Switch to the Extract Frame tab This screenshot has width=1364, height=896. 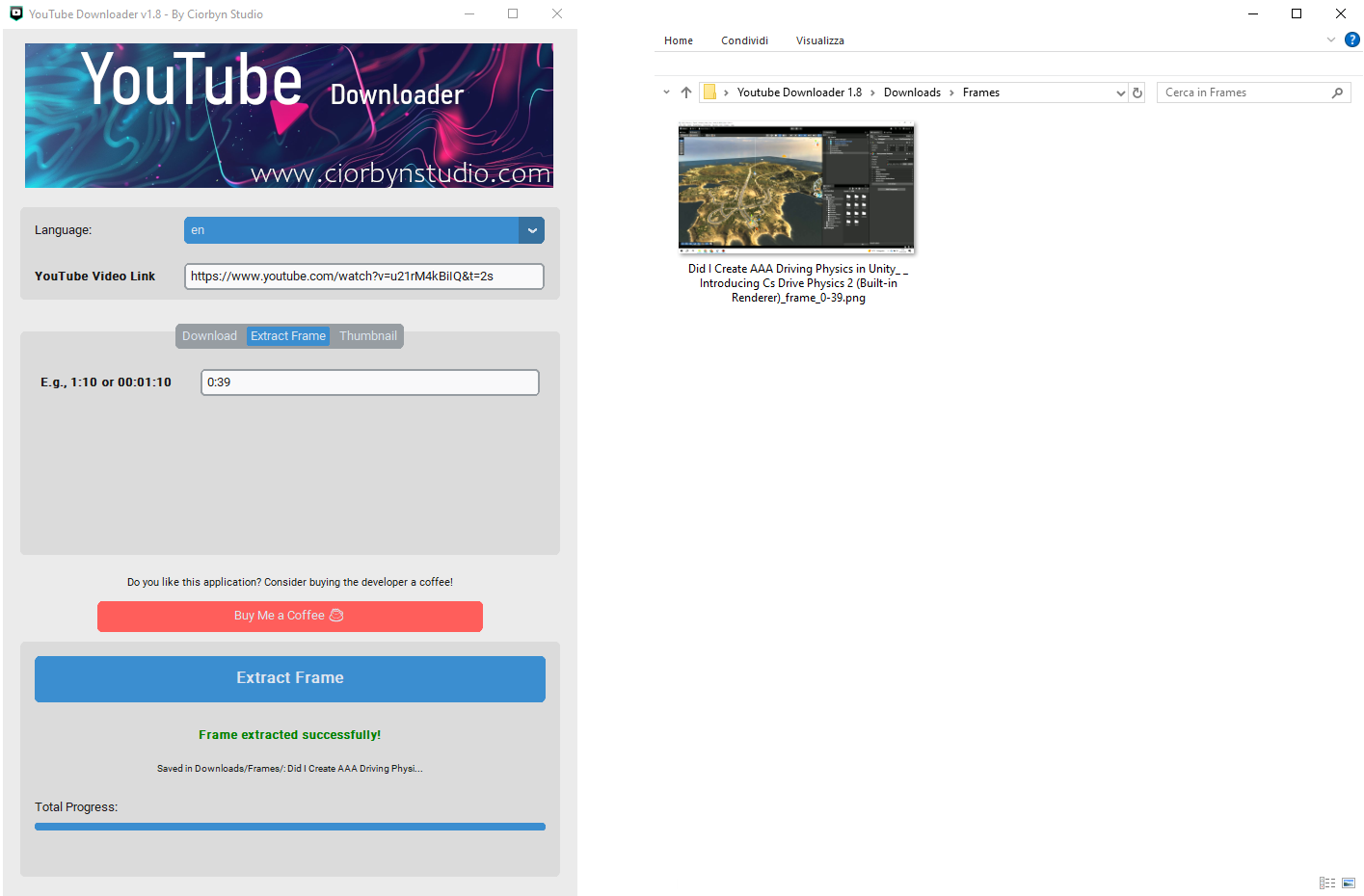pyautogui.click(x=288, y=336)
